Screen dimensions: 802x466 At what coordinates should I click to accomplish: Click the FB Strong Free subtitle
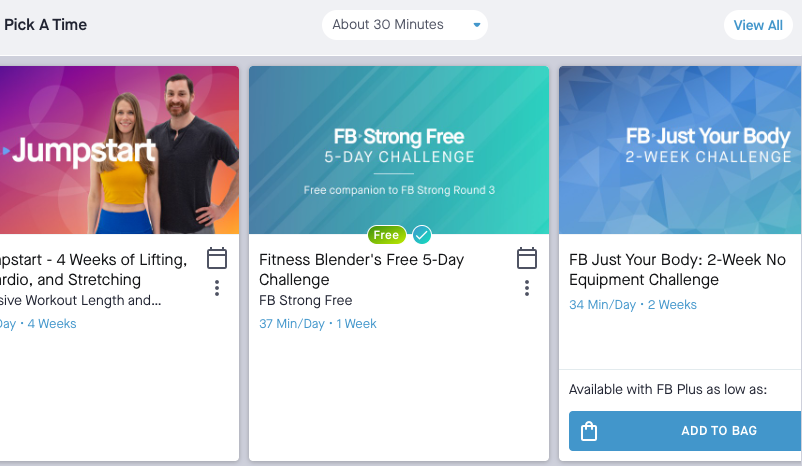pos(305,300)
